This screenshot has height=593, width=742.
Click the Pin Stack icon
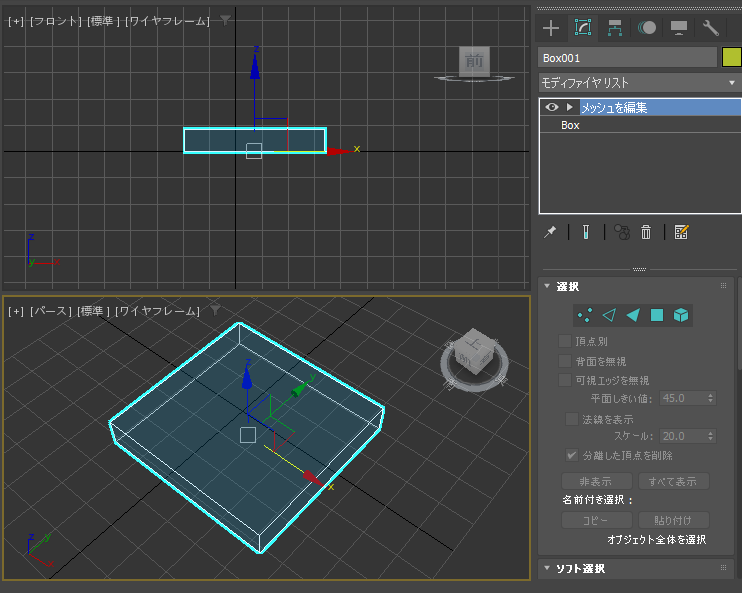pos(550,232)
